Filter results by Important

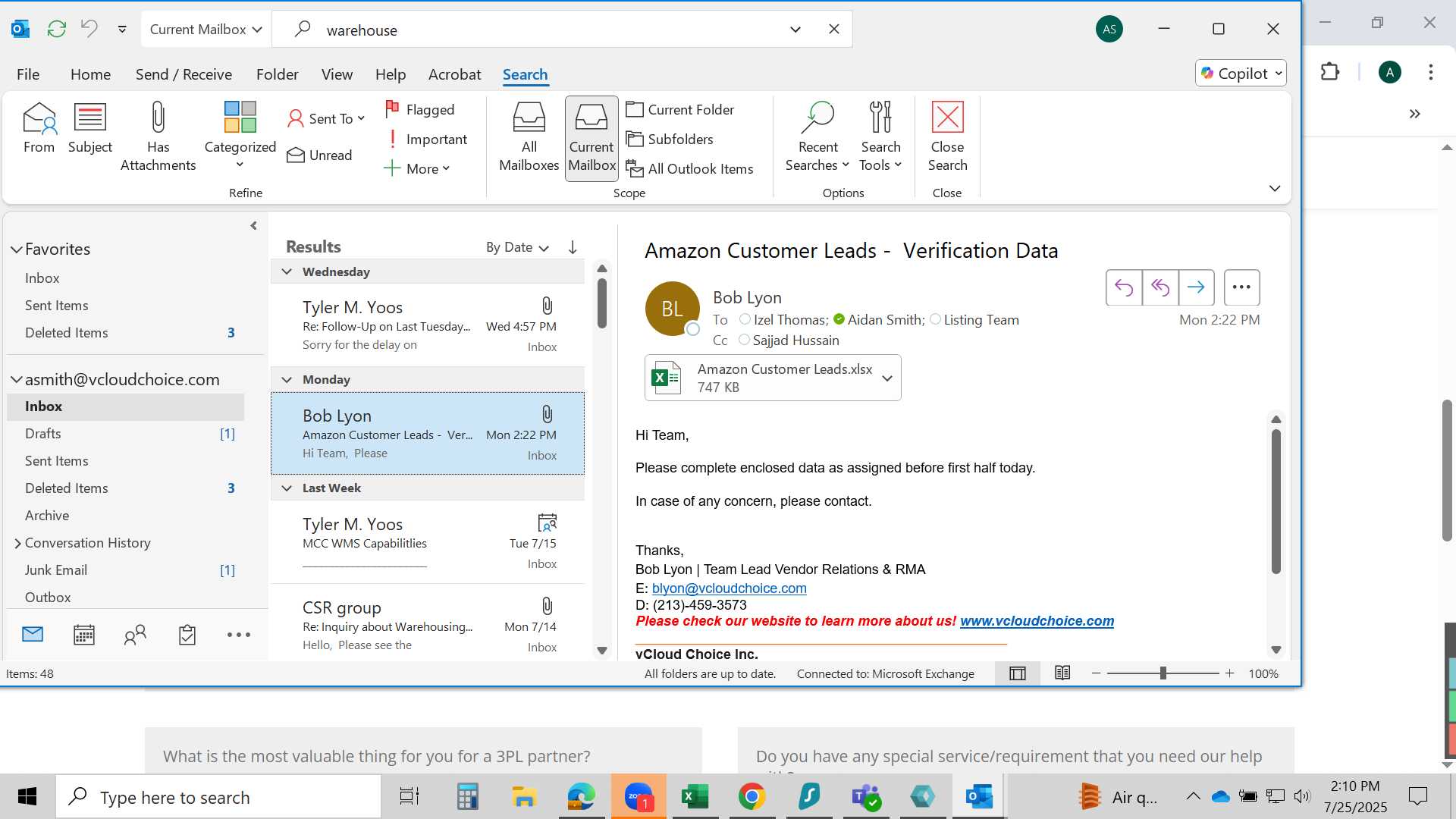[x=427, y=139]
